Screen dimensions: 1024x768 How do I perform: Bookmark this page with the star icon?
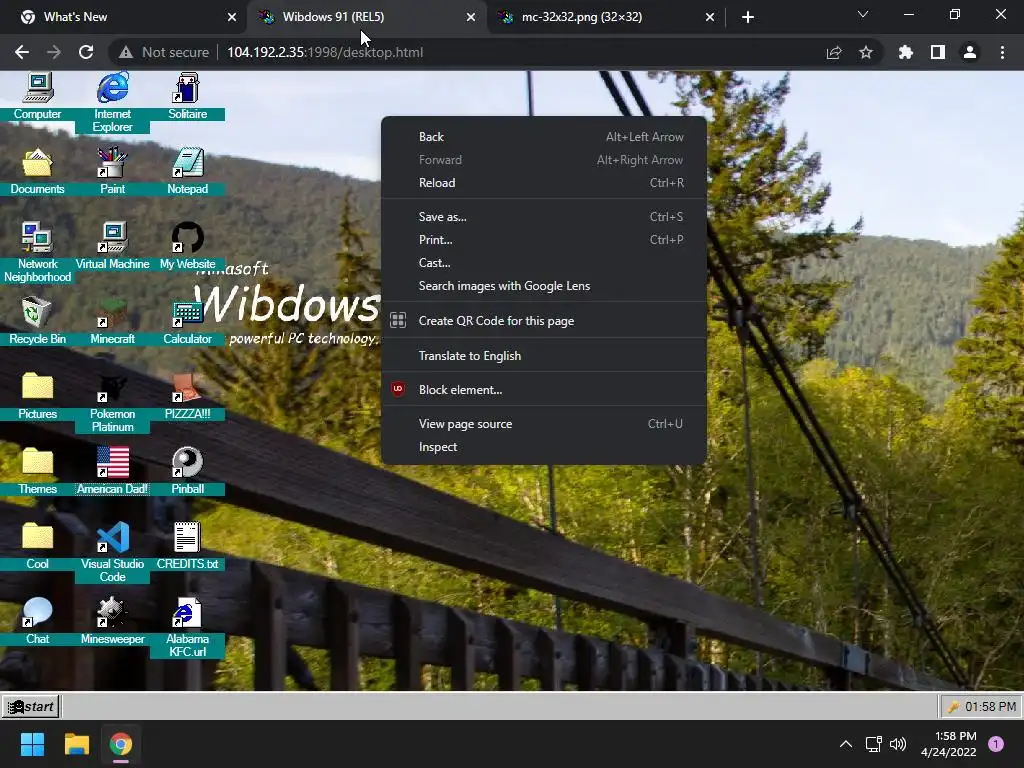(866, 52)
